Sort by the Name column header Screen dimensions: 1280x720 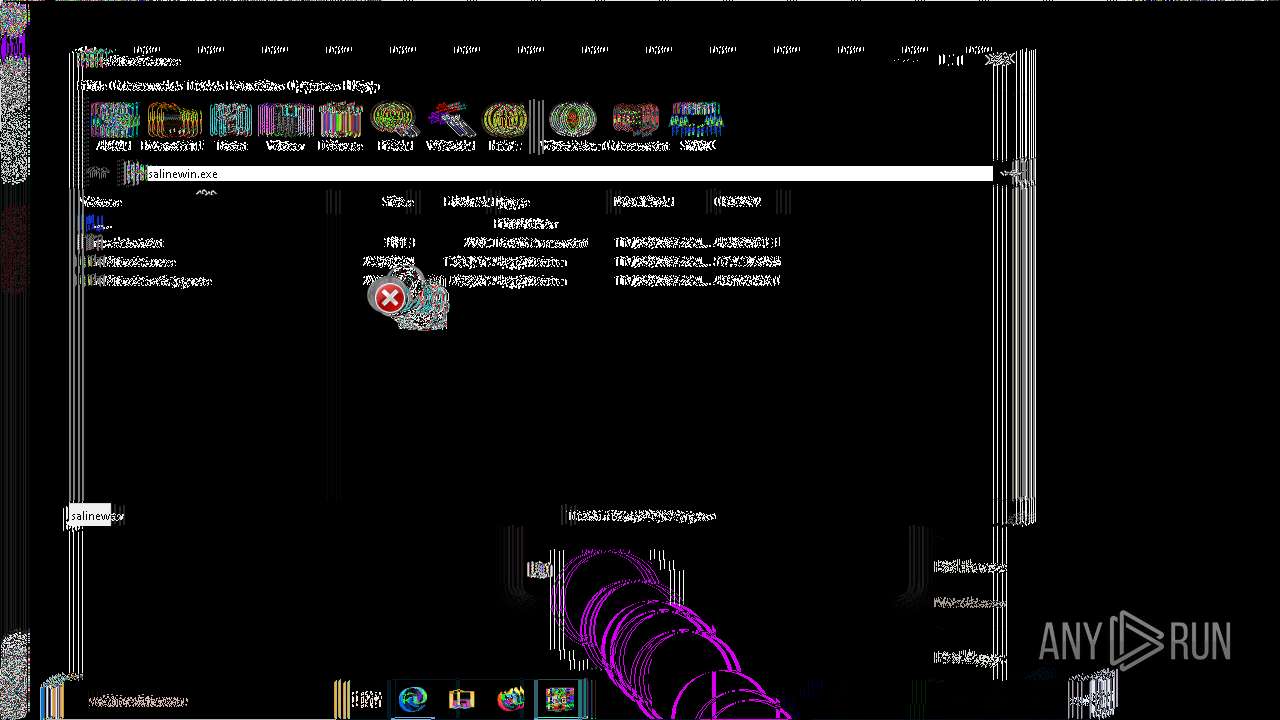click(100, 202)
